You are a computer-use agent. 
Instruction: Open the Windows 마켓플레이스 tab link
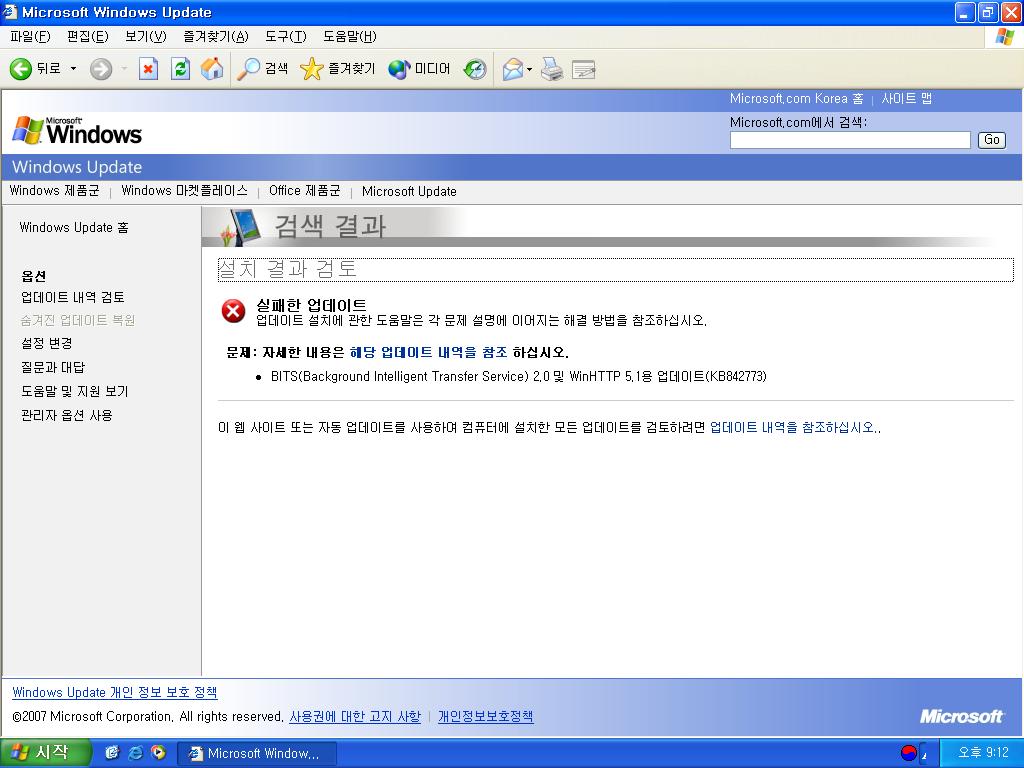pyautogui.click(x=184, y=191)
